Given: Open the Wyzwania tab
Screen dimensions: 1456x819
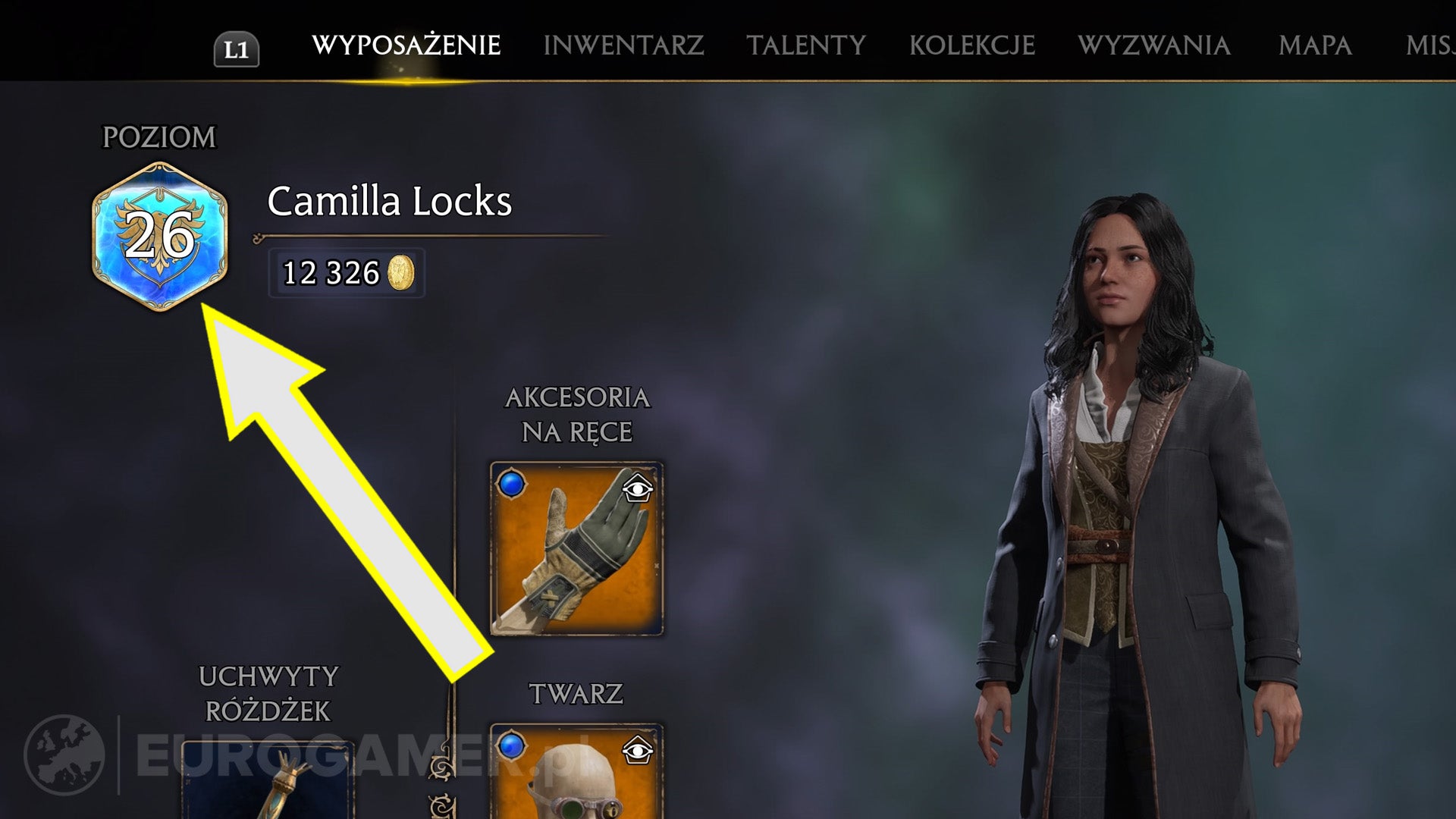Looking at the screenshot, I should 1154,45.
